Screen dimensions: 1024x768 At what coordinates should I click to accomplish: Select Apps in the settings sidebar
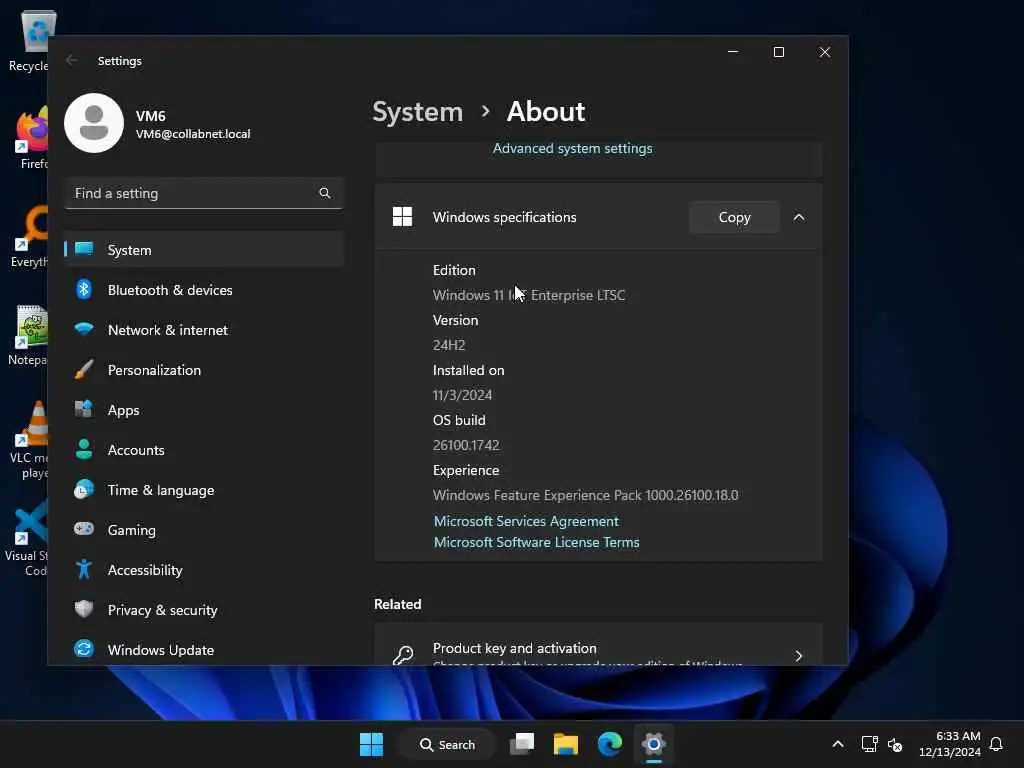point(204,409)
